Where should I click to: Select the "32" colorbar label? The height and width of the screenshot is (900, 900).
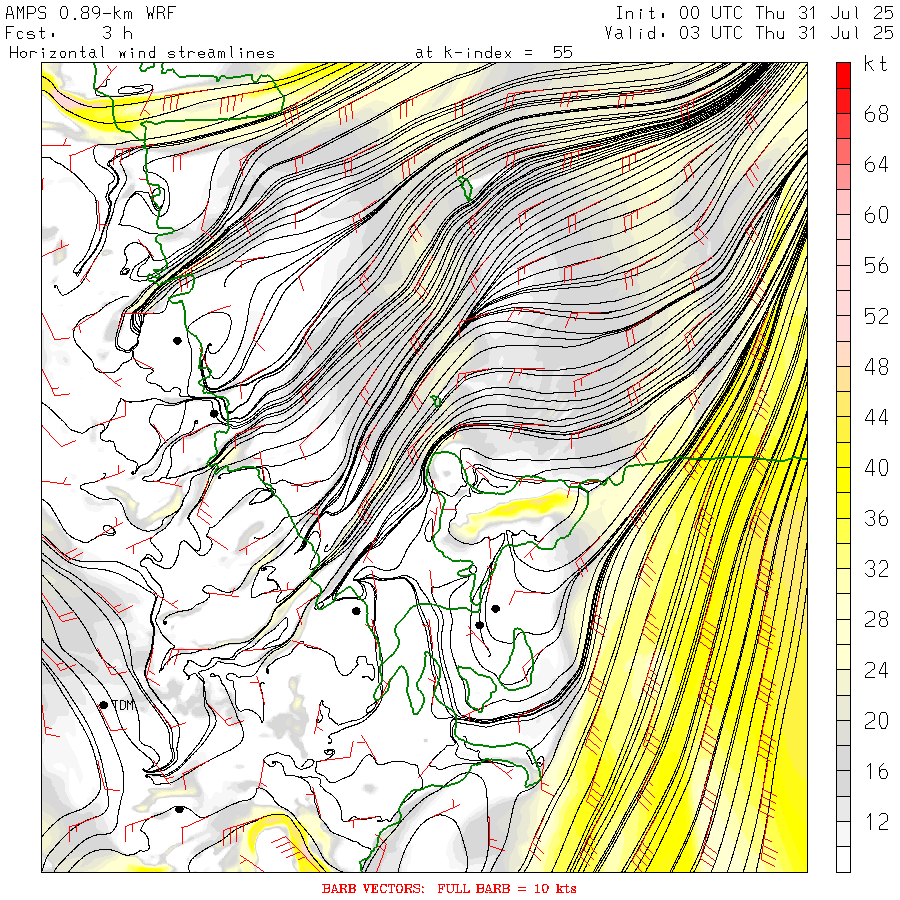(876, 569)
